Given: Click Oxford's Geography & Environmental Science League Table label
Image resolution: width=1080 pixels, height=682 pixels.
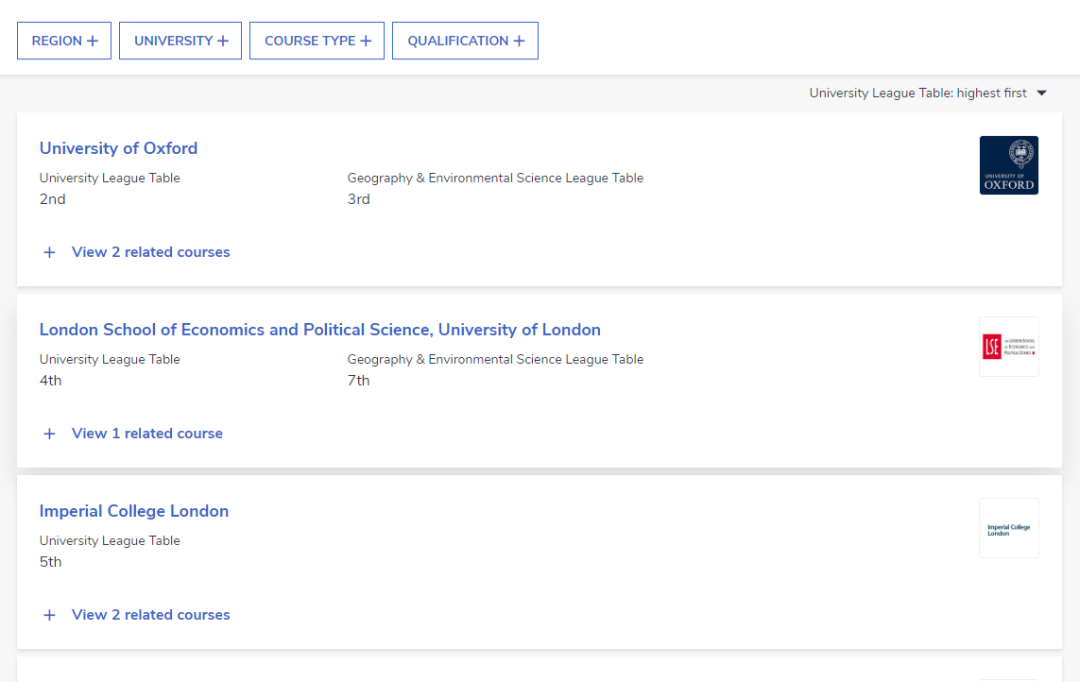Looking at the screenshot, I should click(x=495, y=178).
